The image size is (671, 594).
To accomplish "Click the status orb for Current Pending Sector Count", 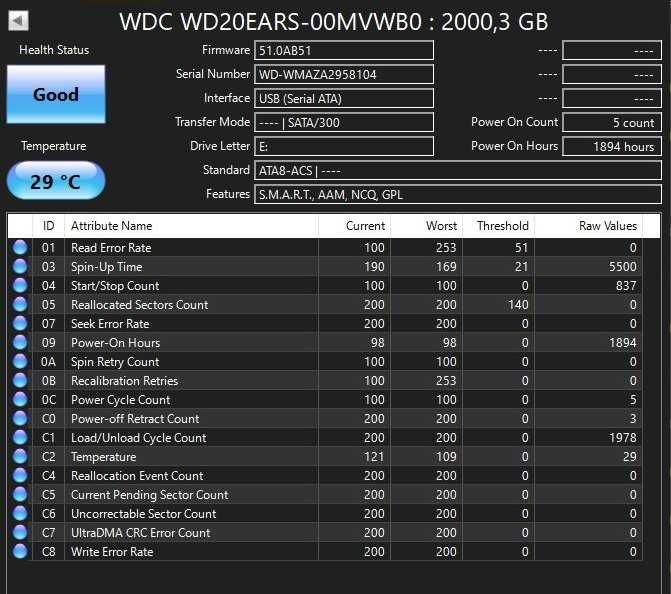I will point(20,494).
